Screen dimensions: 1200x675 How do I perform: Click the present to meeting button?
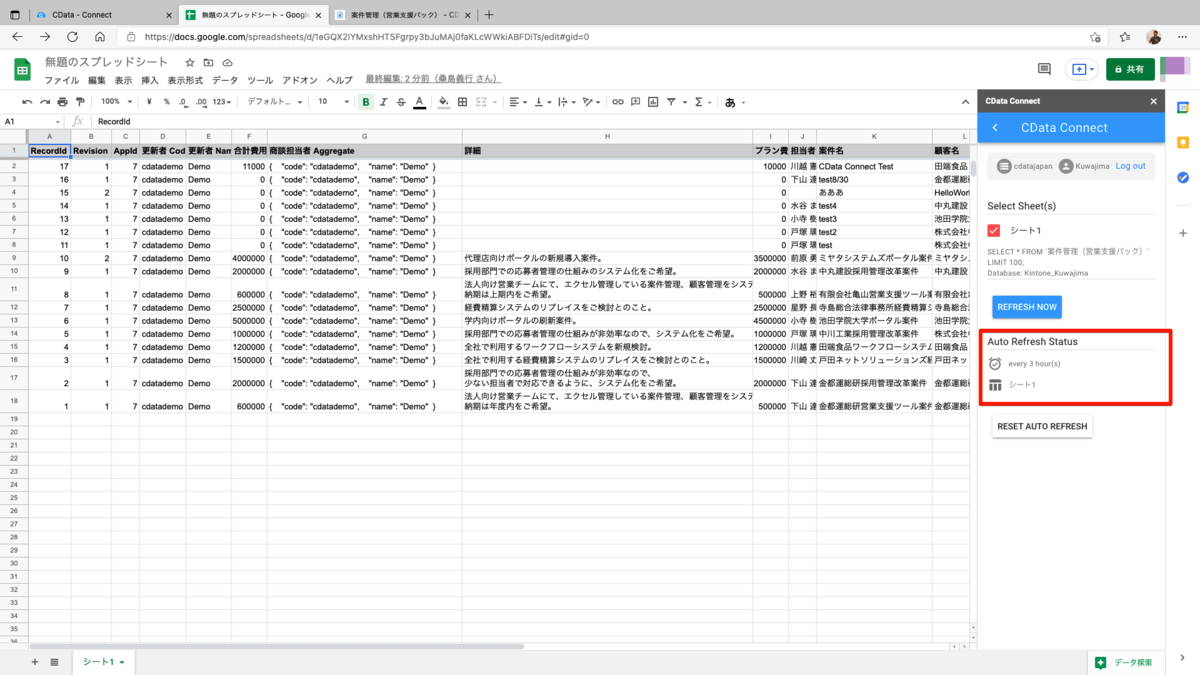click(x=1082, y=69)
